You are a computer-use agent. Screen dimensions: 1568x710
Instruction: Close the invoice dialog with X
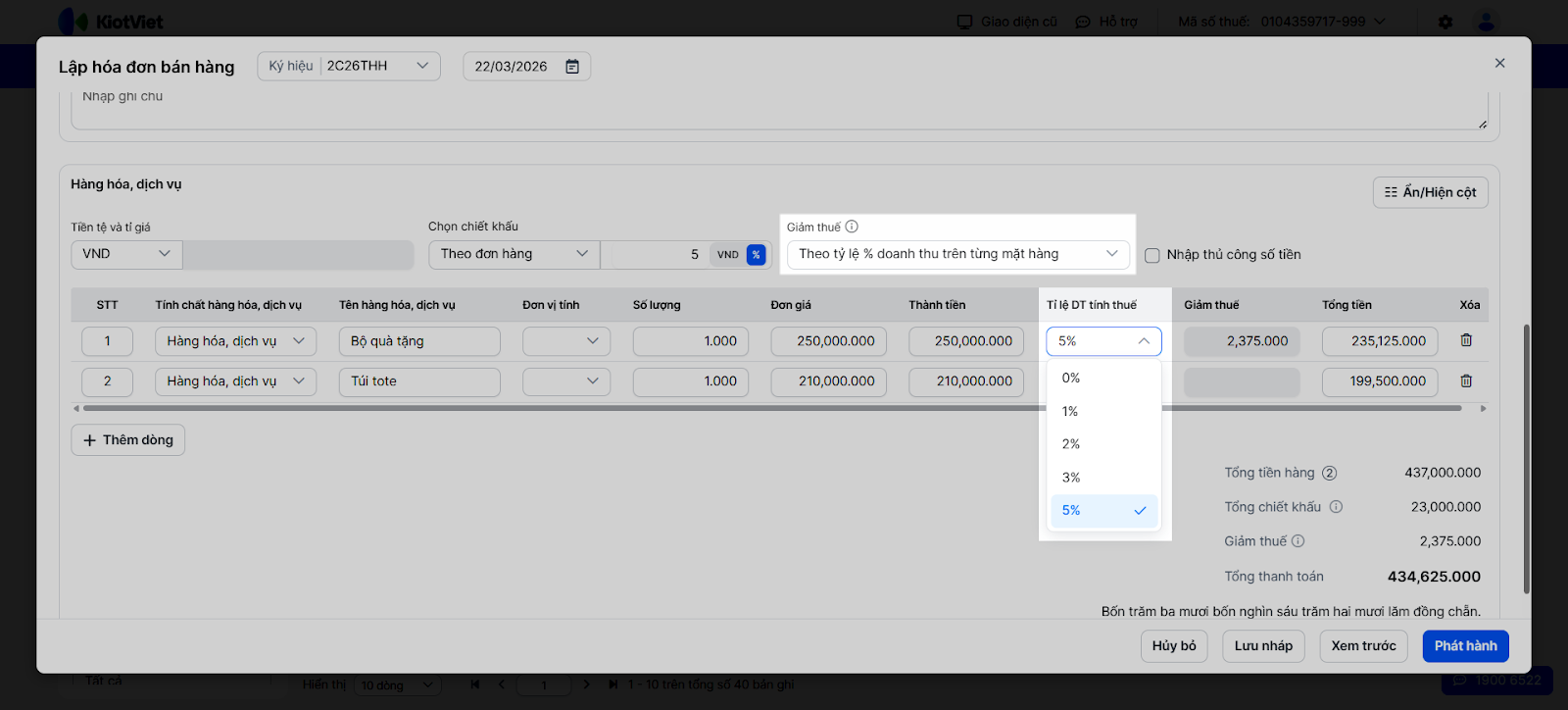pyautogui.click(x=1499, y=63)
